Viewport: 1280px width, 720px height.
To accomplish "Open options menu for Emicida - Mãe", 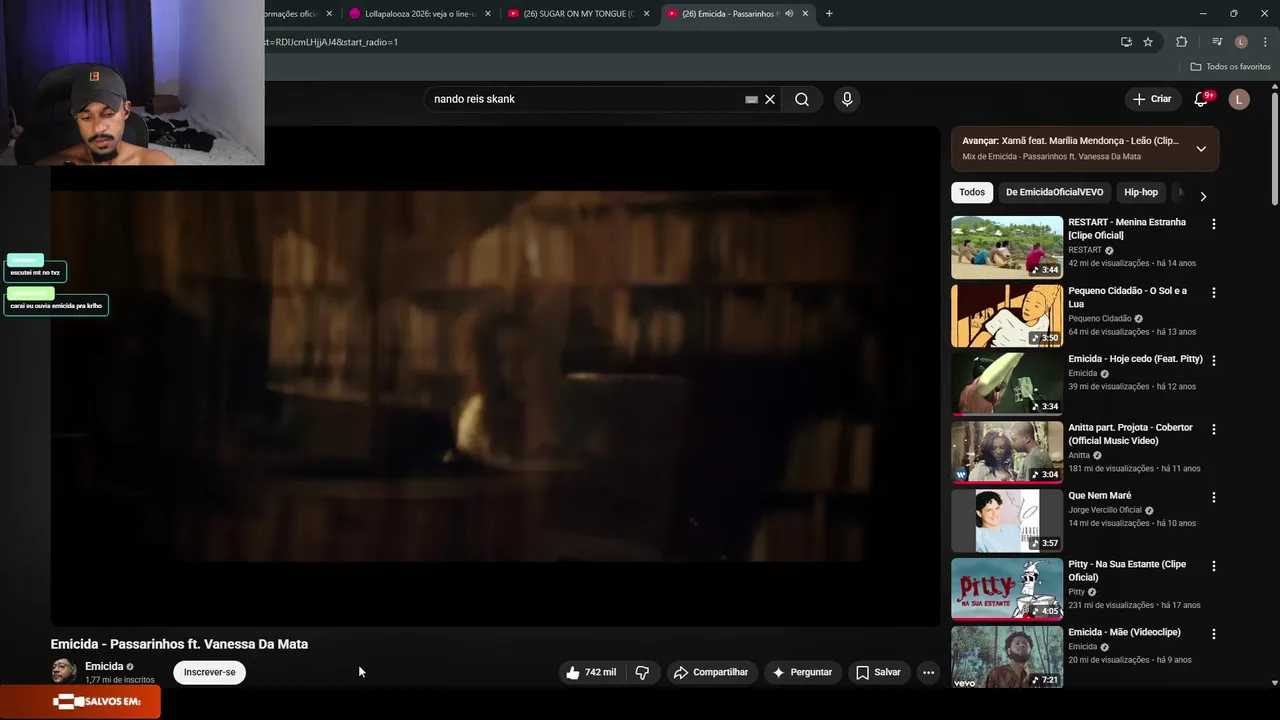I will click(x=1214, y=634).
